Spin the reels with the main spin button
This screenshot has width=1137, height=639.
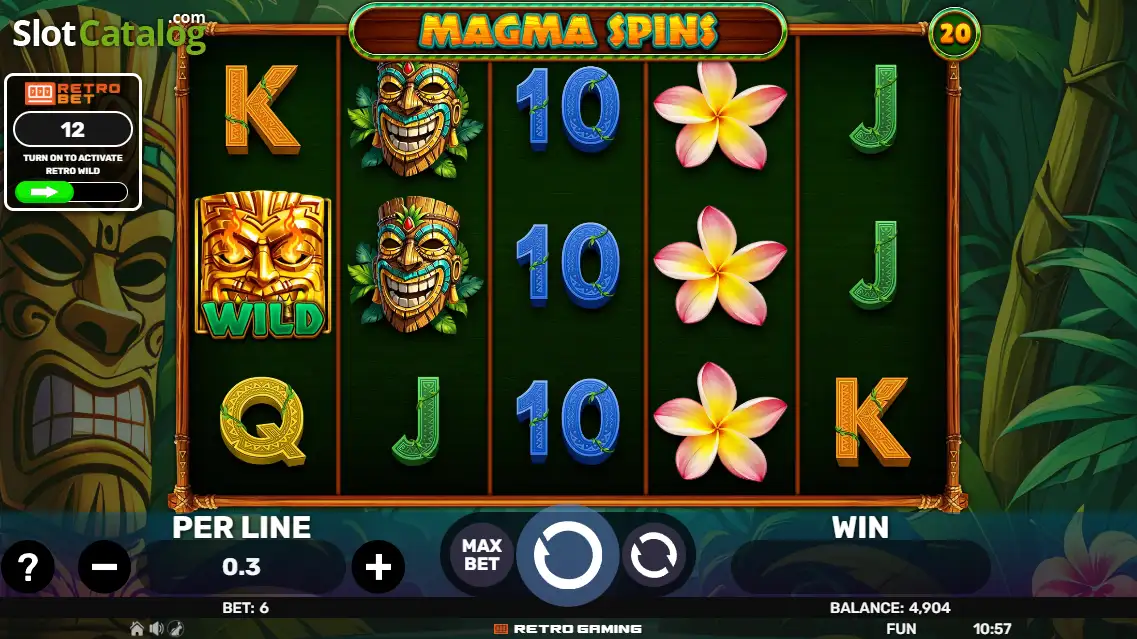[x=567, y=556]
